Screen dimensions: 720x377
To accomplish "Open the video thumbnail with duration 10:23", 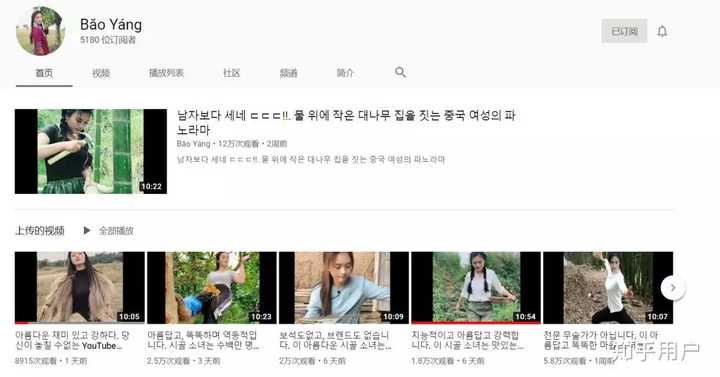I will coord(212,287).
